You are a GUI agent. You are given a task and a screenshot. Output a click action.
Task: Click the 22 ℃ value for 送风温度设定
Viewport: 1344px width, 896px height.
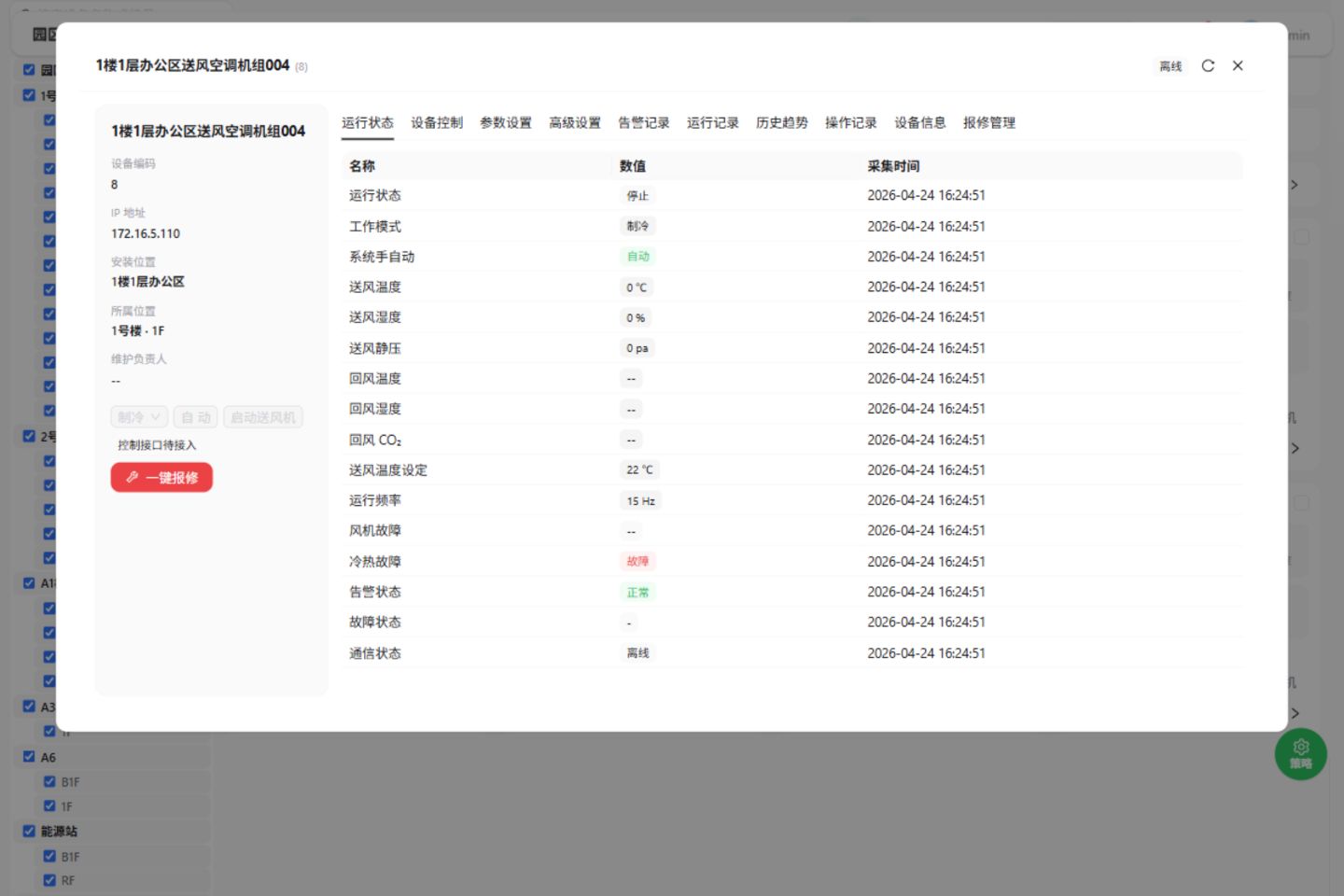(639, 470)
